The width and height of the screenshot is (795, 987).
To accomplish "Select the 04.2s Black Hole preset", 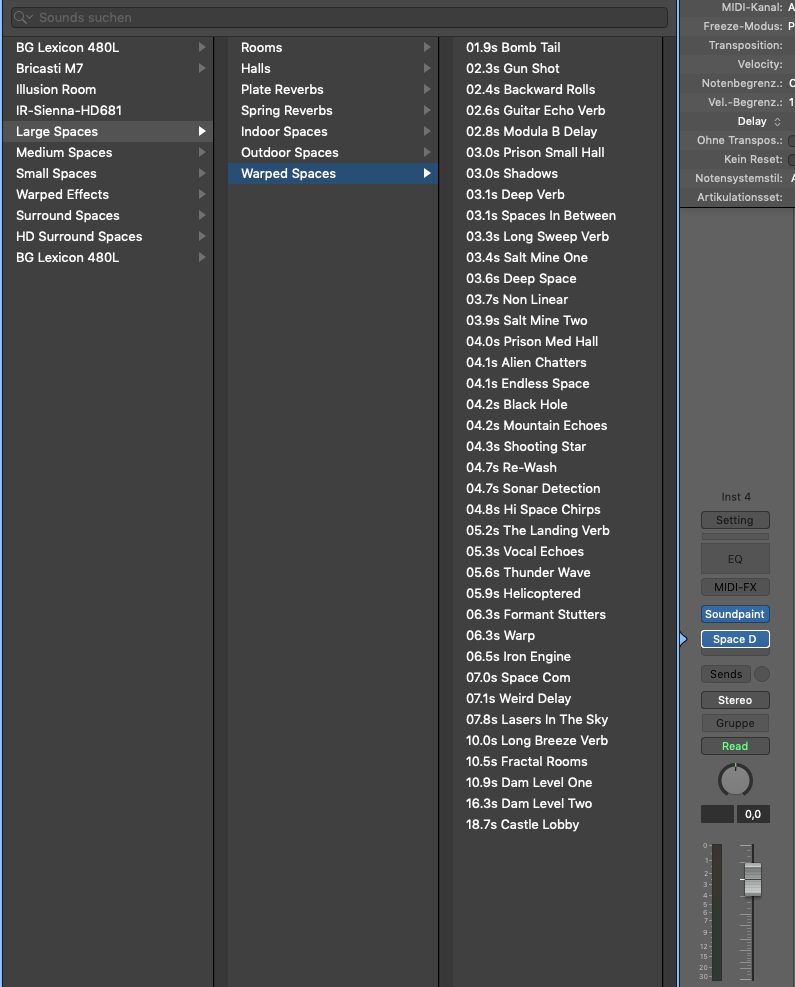I will (516, 405).
